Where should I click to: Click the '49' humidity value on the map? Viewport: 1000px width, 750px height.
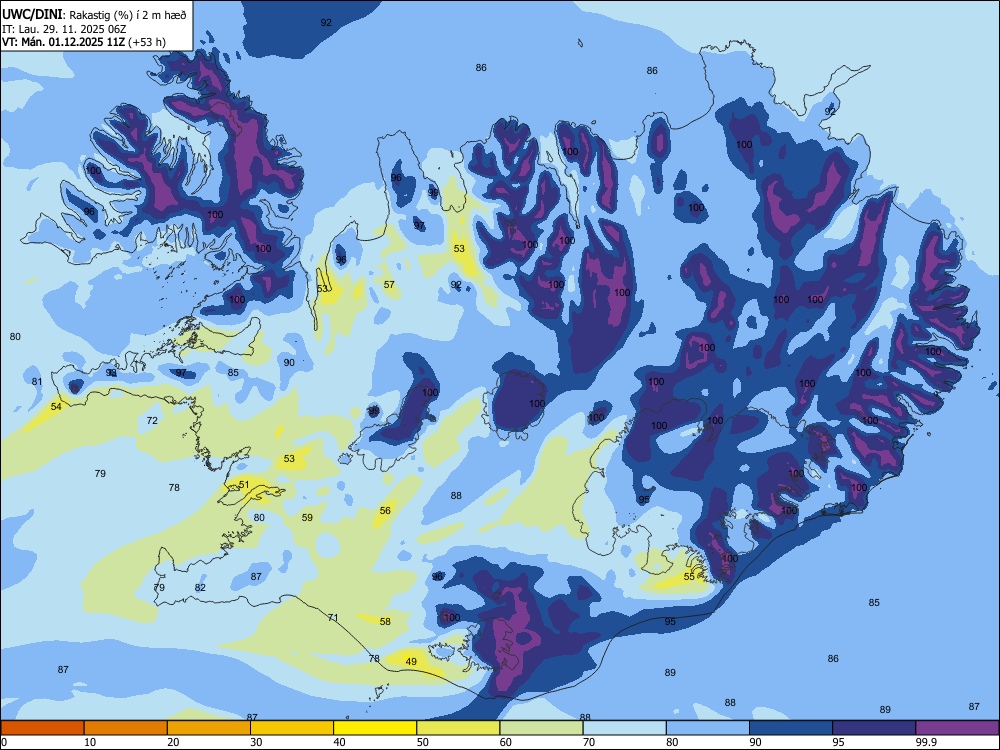click(x=411, y=661)
